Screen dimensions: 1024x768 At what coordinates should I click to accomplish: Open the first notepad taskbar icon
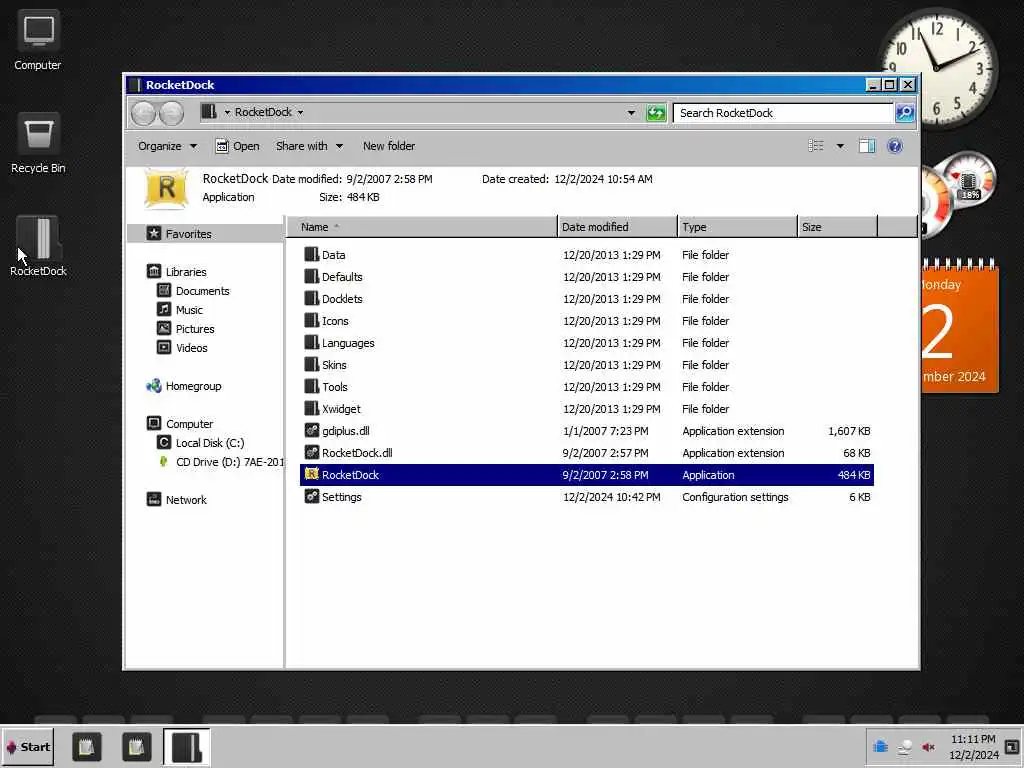[86, 747]
